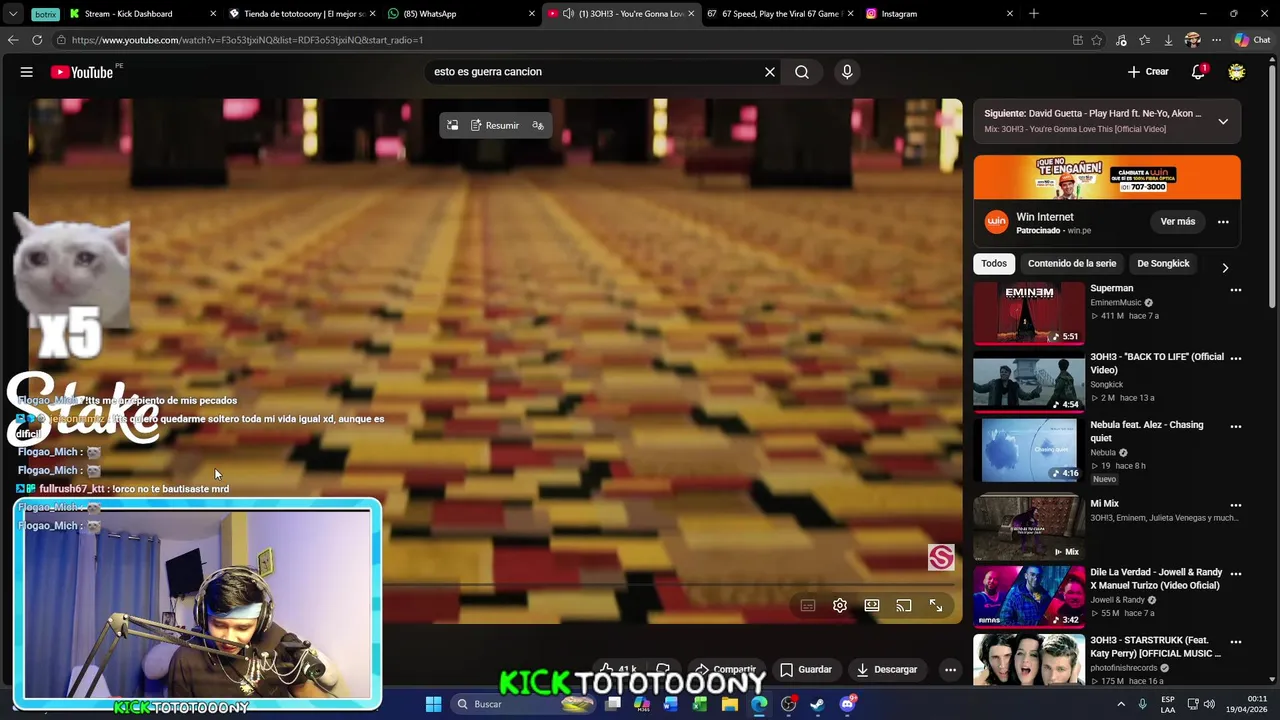The image size is (1280, 720).
Task: Go to the YouTube home logo
Action: (81, 72)
